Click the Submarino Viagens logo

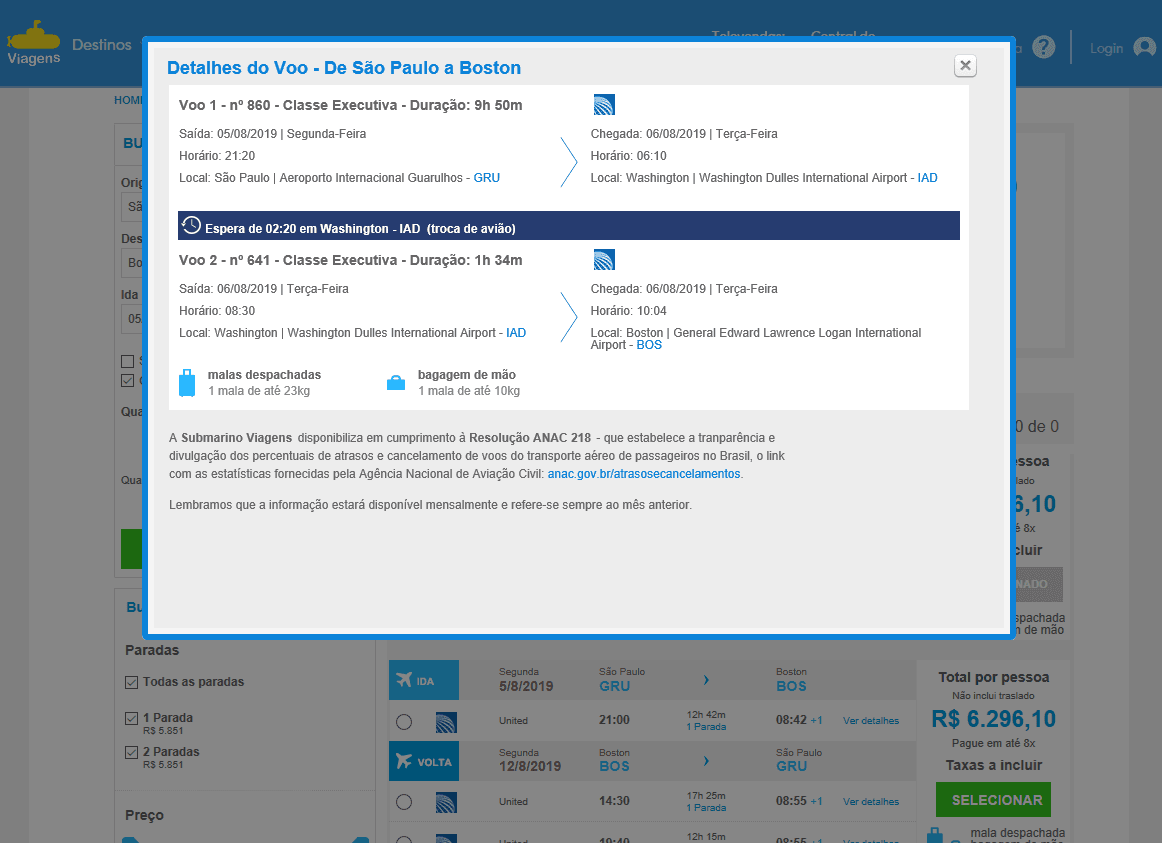pyautogui.click(x=33, y=43)
